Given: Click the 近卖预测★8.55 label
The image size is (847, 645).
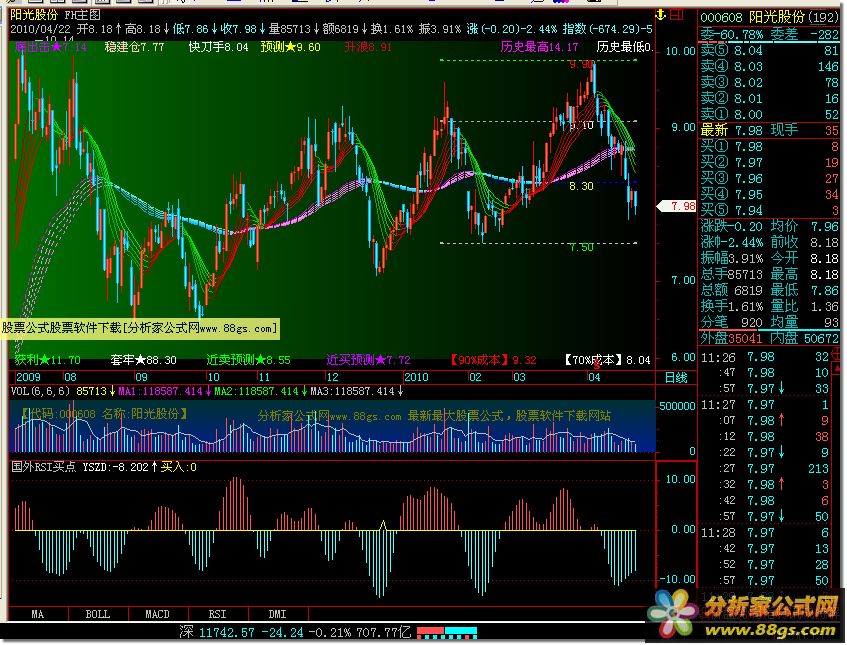Looking at the screenshot, I should 248,360.
